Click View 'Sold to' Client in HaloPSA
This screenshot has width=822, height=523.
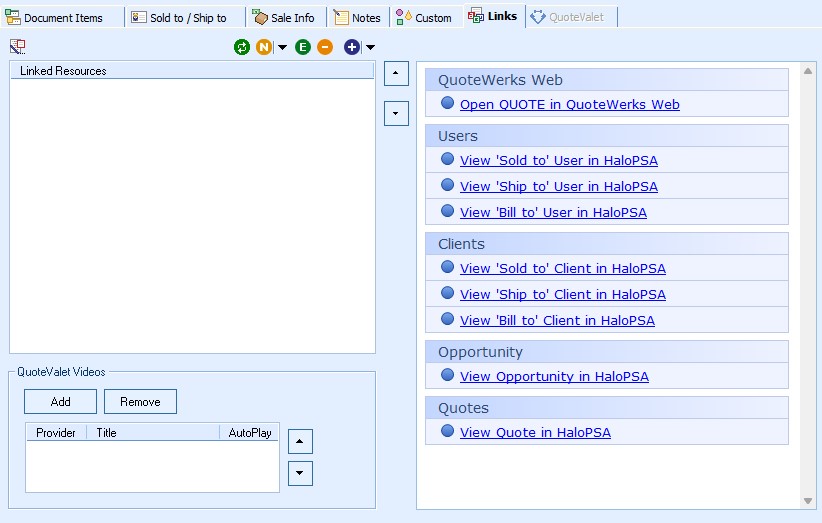point(563,269)
